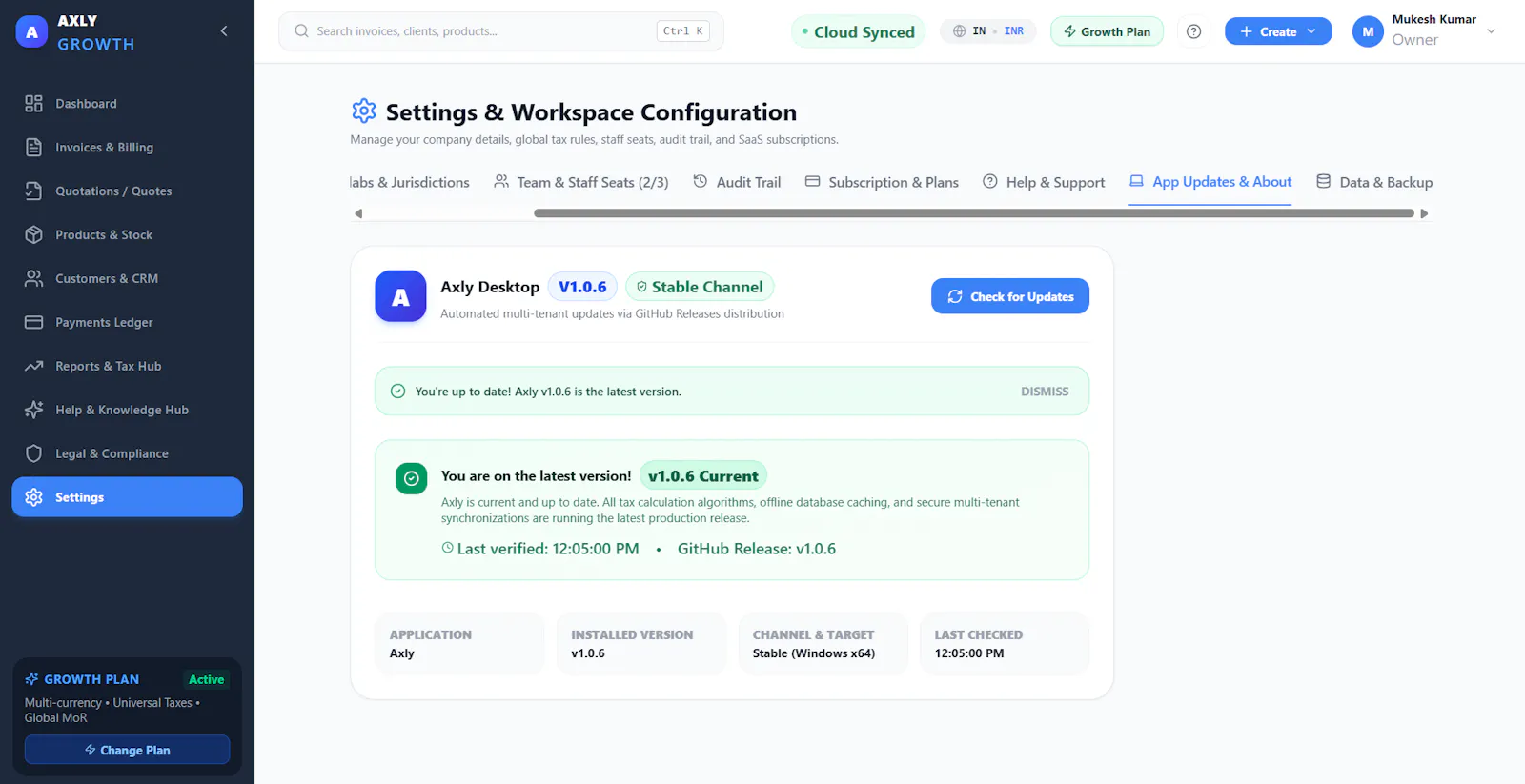Open Subscription & Plans tab
1525x784 pixels.
[x=882, y=182]
